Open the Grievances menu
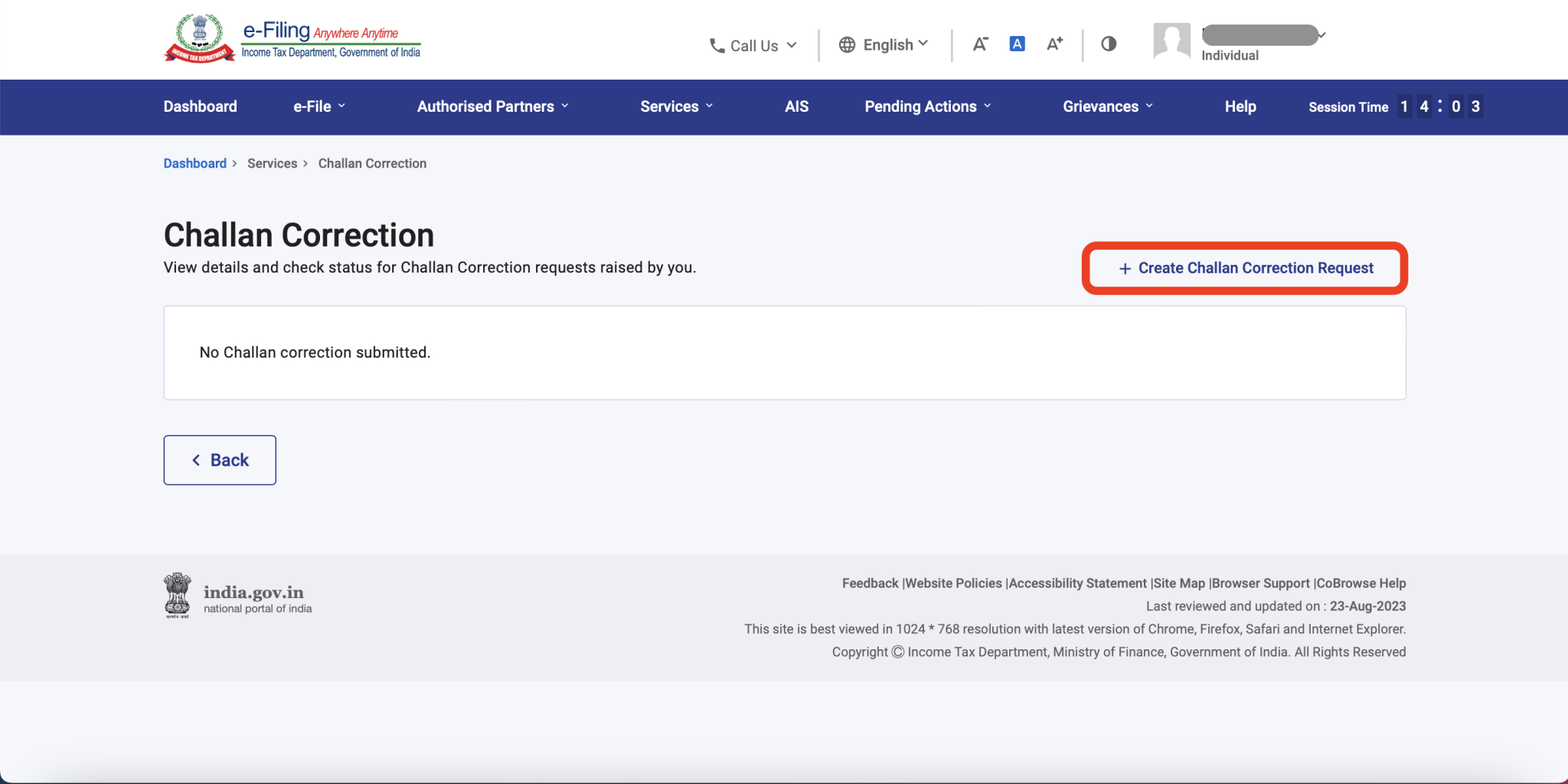 click(1107, 106)
